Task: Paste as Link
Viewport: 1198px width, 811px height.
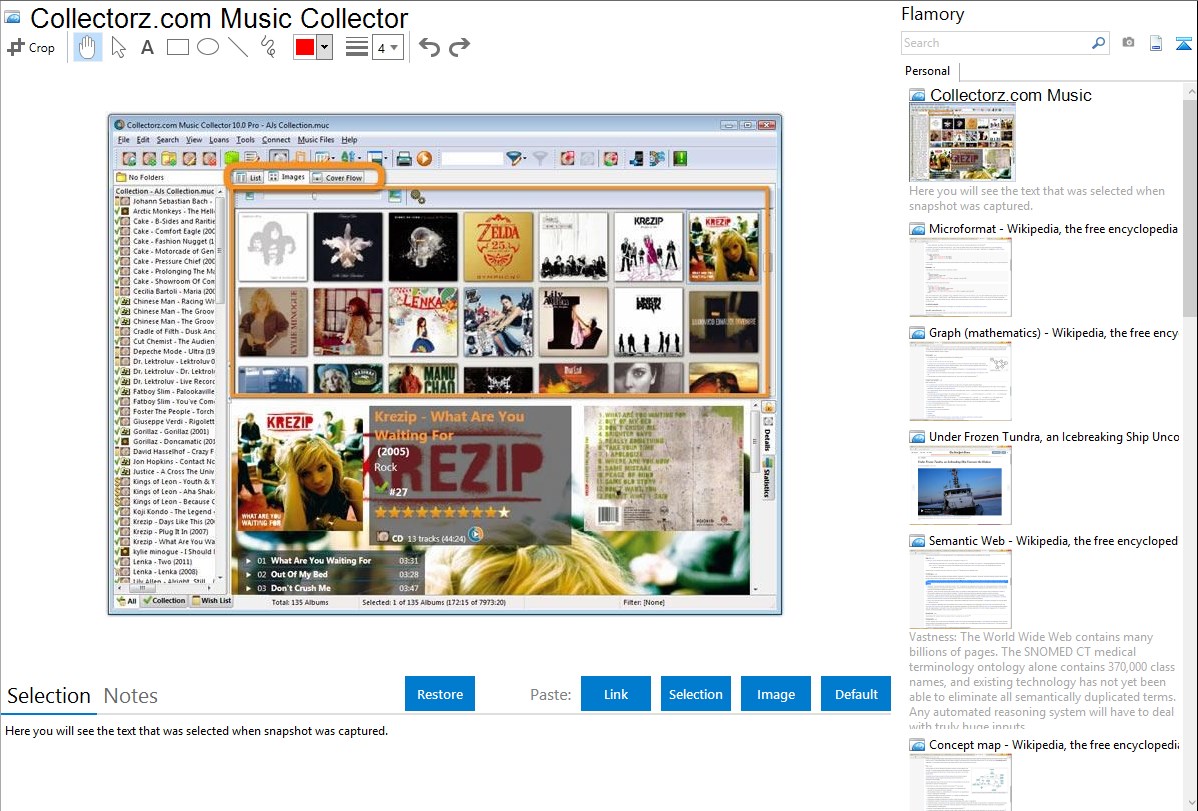Action: [616, 694]
